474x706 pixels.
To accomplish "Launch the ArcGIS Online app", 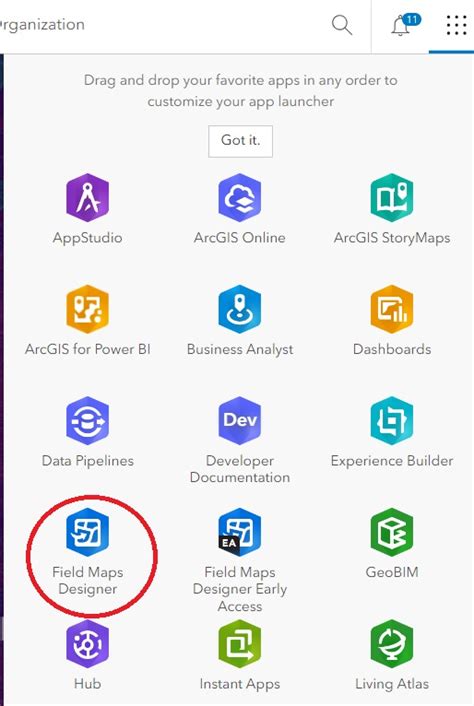I will (239, 198).
